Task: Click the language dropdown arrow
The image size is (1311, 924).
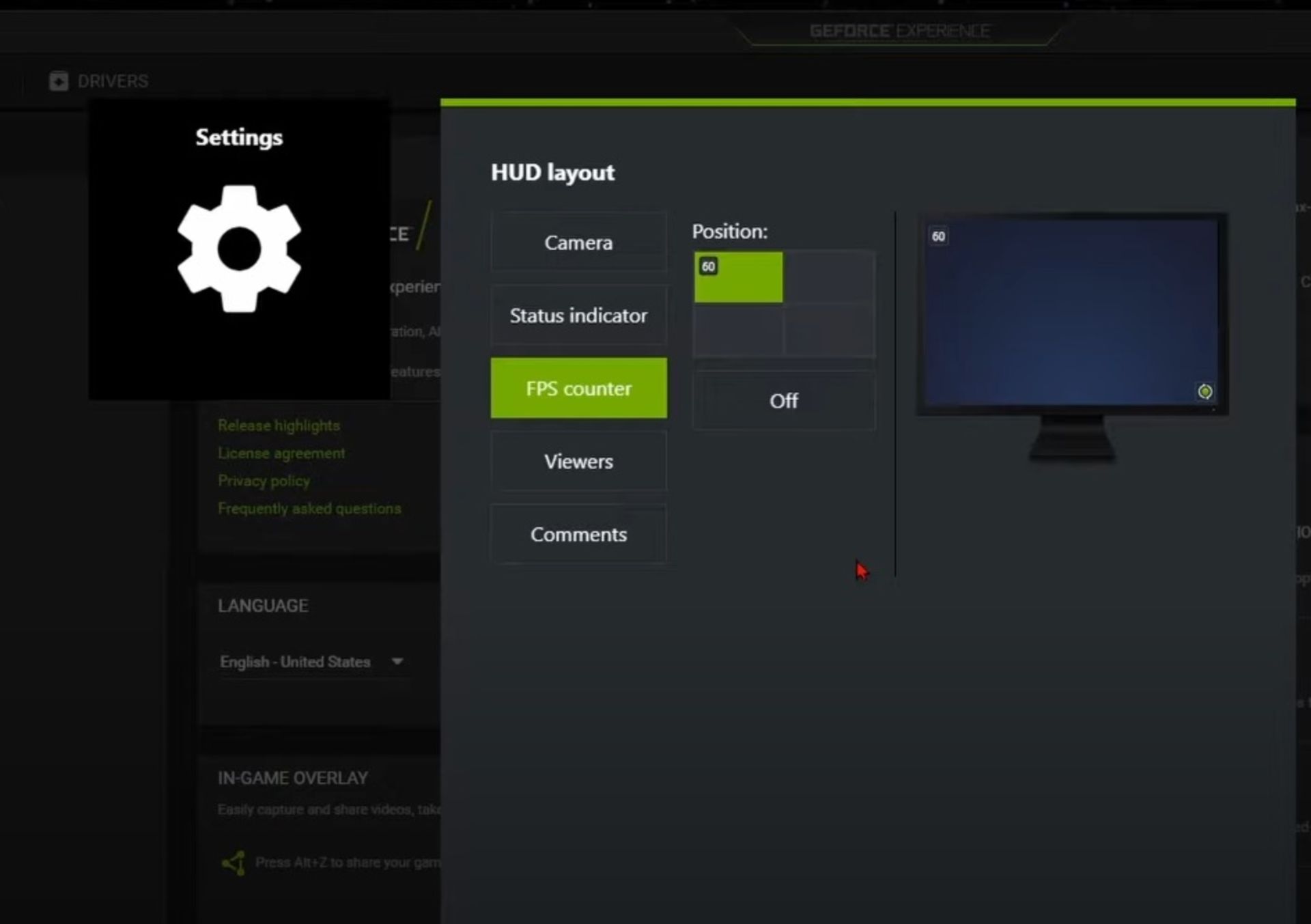Action: 397,661
